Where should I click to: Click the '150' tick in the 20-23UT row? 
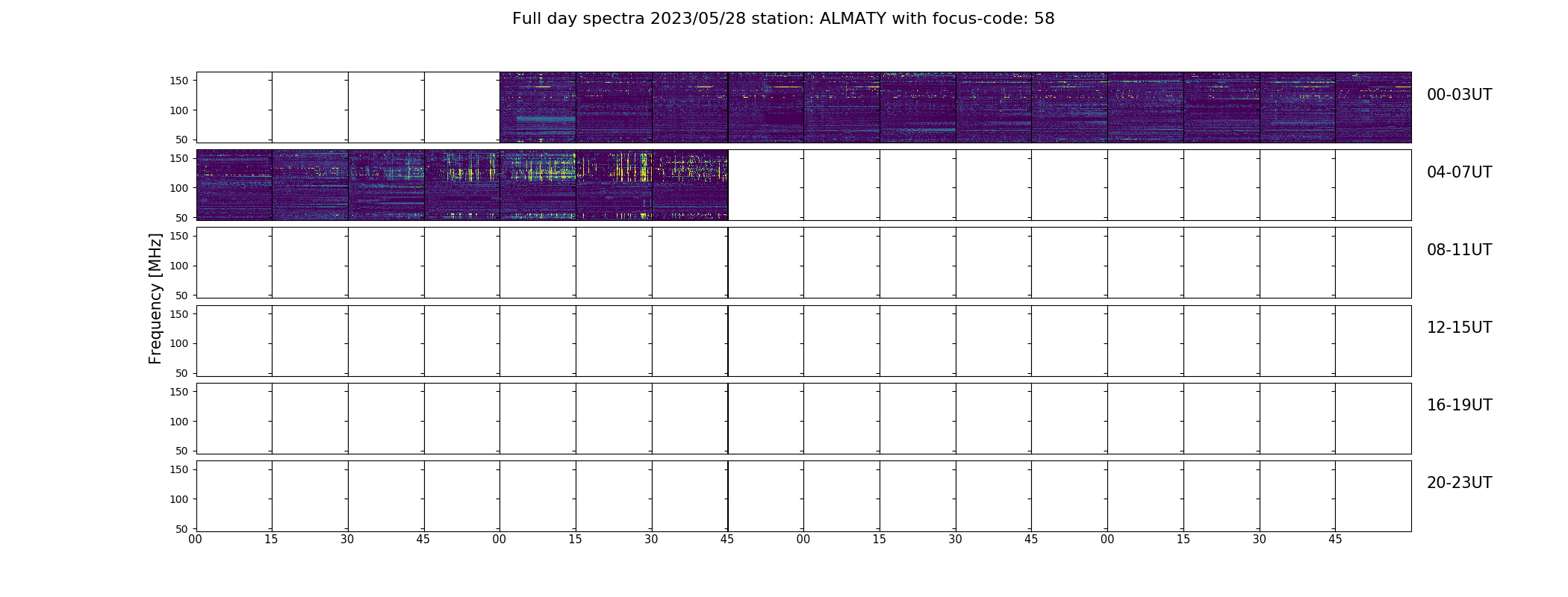click(x=179, y=469)
